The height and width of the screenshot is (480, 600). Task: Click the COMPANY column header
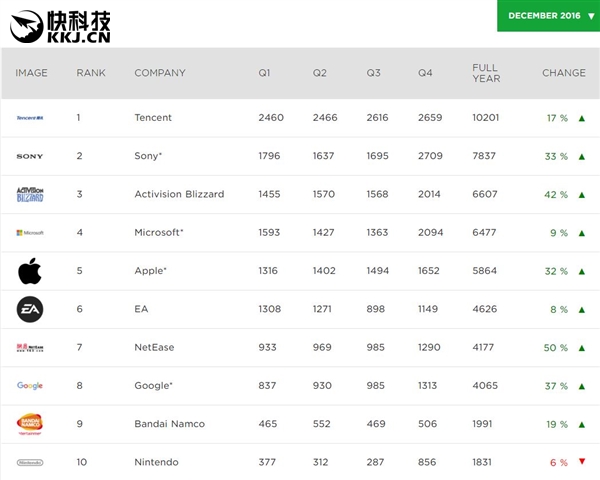(160, 73)
